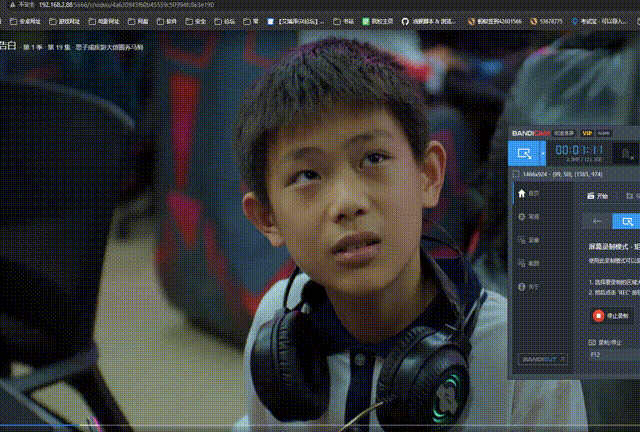The height and width of the screenshot is (432, 640).
Task: Open the single-character bookmark folder
Action: (251, 21)
